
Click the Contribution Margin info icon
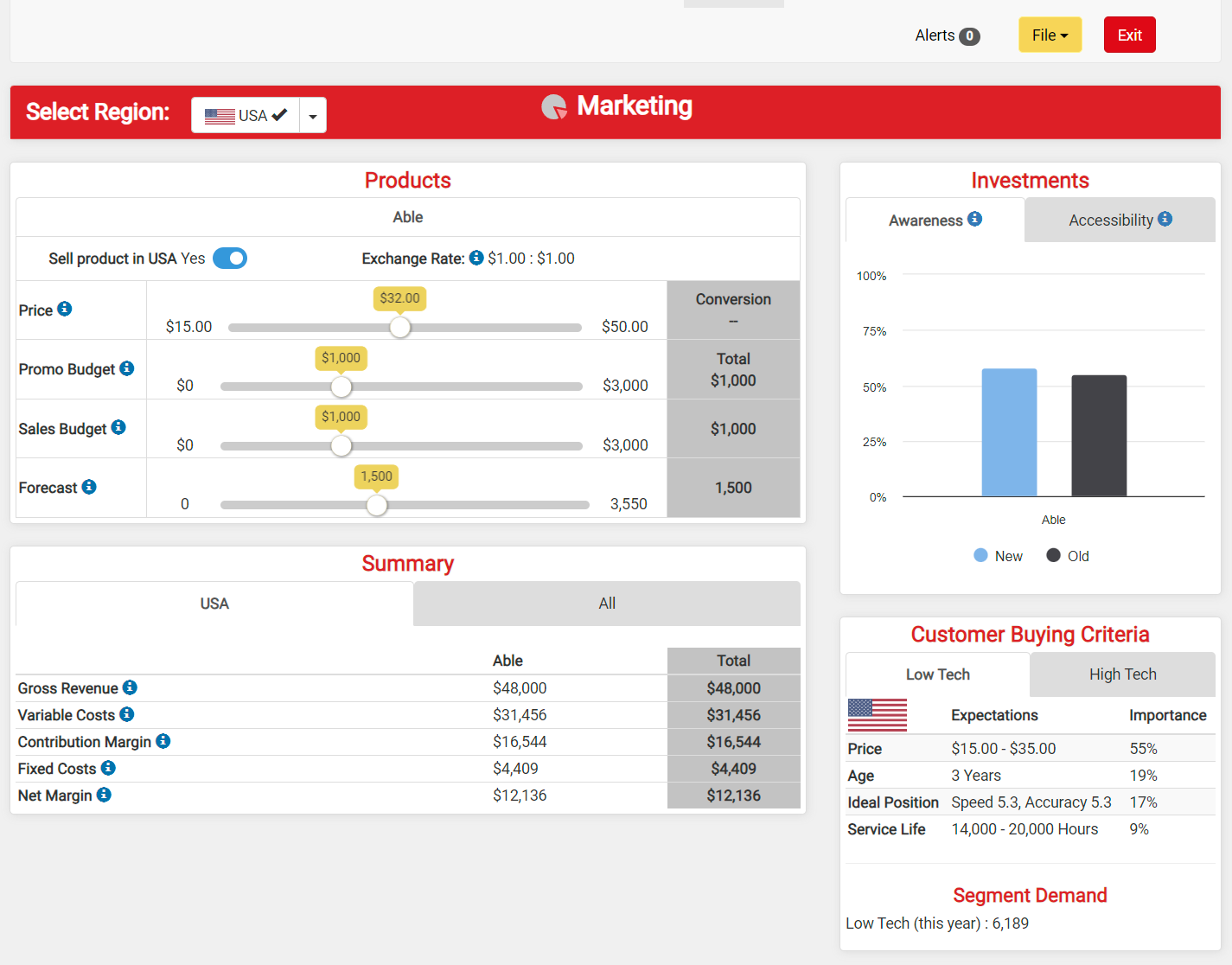point(163,741)
